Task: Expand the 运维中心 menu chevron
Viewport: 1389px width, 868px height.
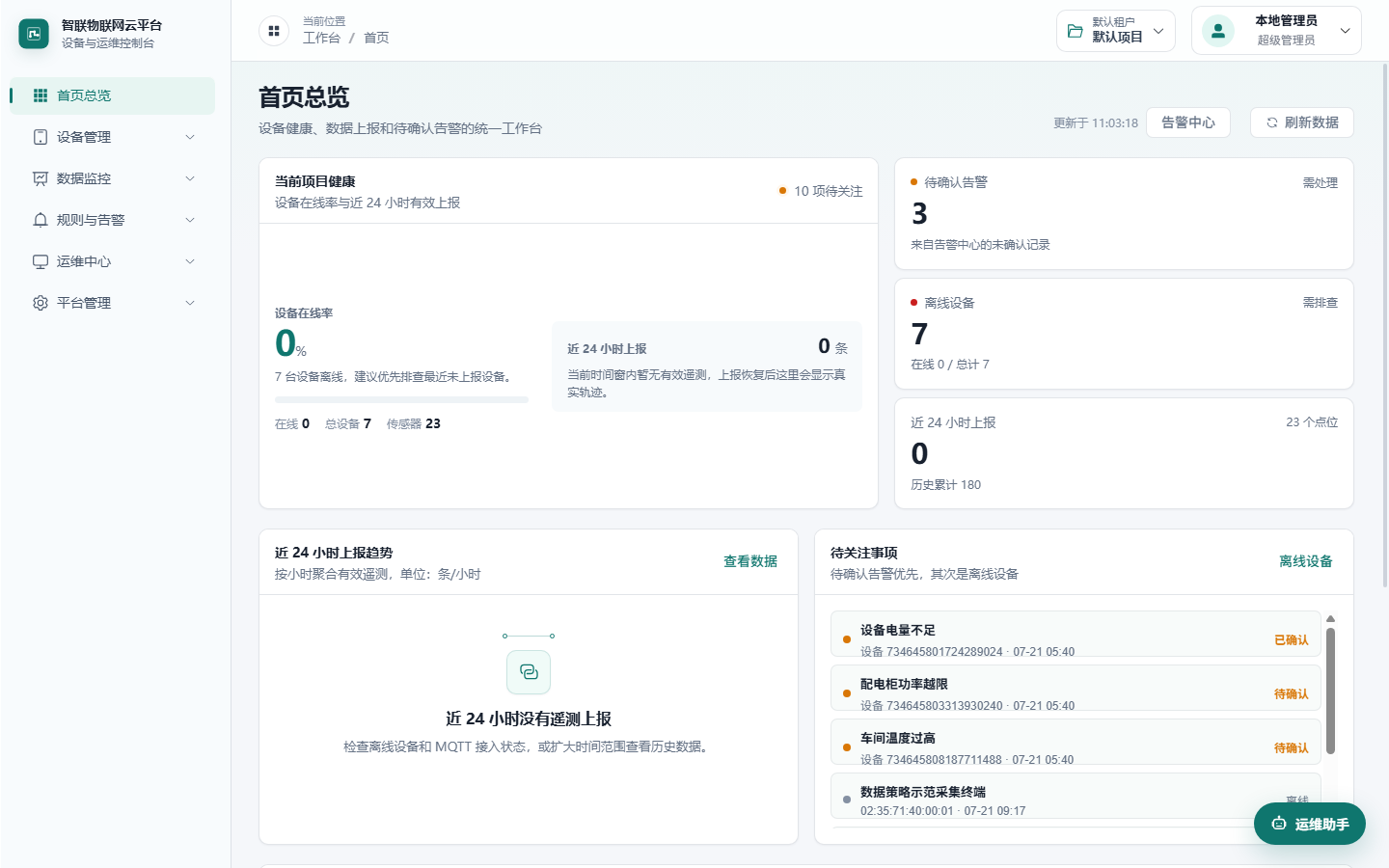Action: tap(190, 261)
